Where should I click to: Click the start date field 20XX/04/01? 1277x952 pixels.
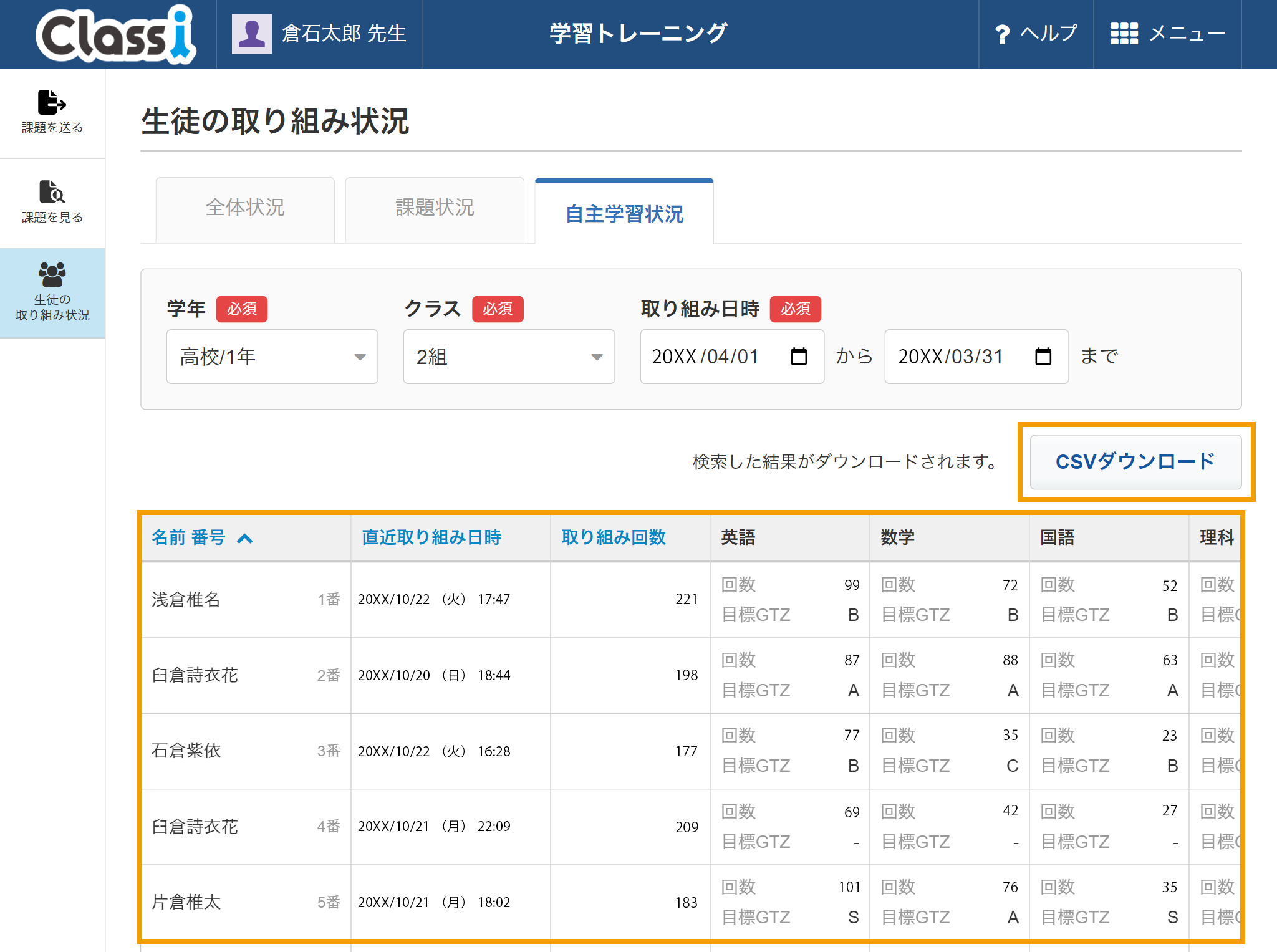click(732, 357)
